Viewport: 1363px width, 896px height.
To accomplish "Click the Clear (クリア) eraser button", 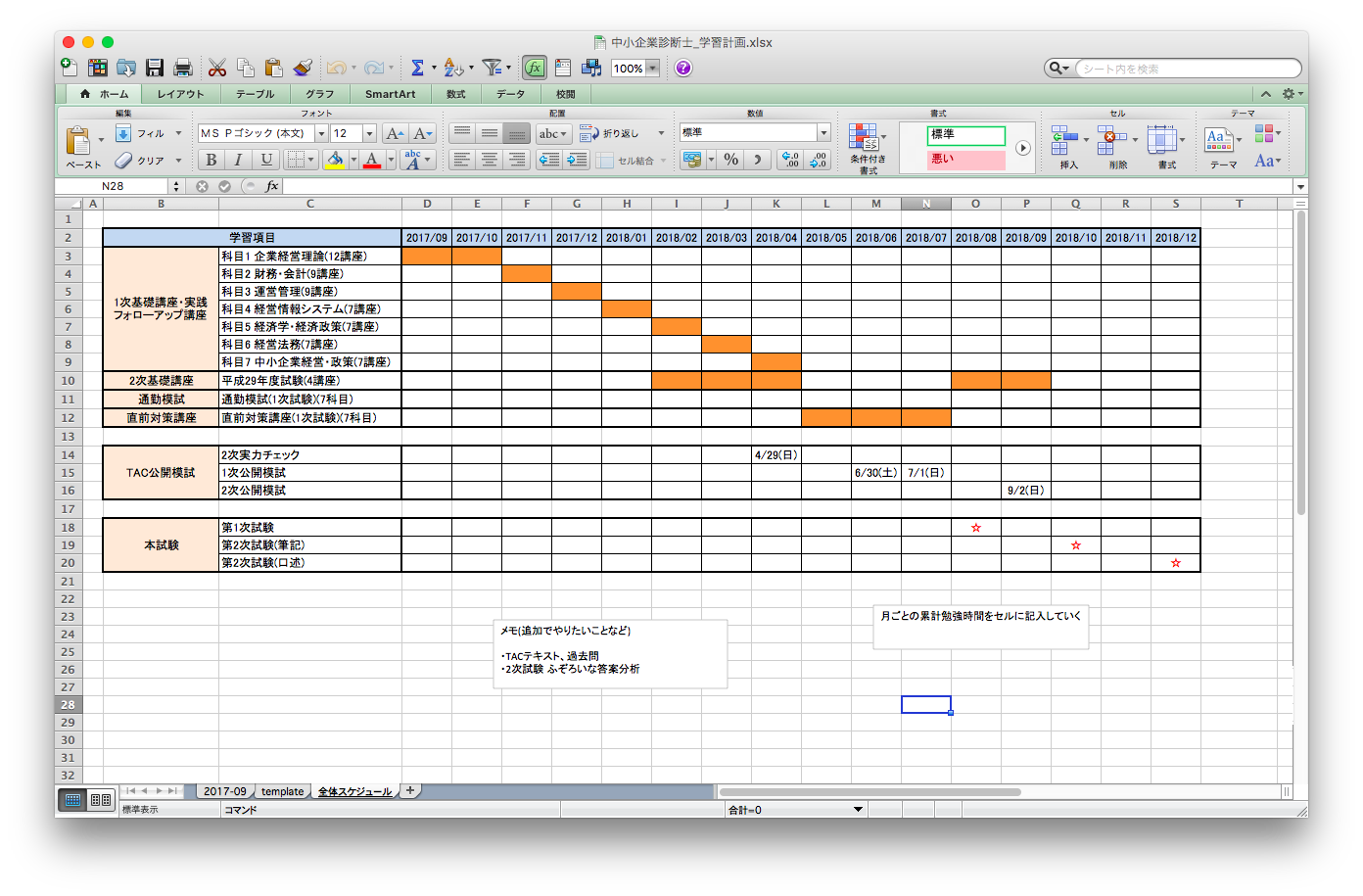I will [140, 160].
